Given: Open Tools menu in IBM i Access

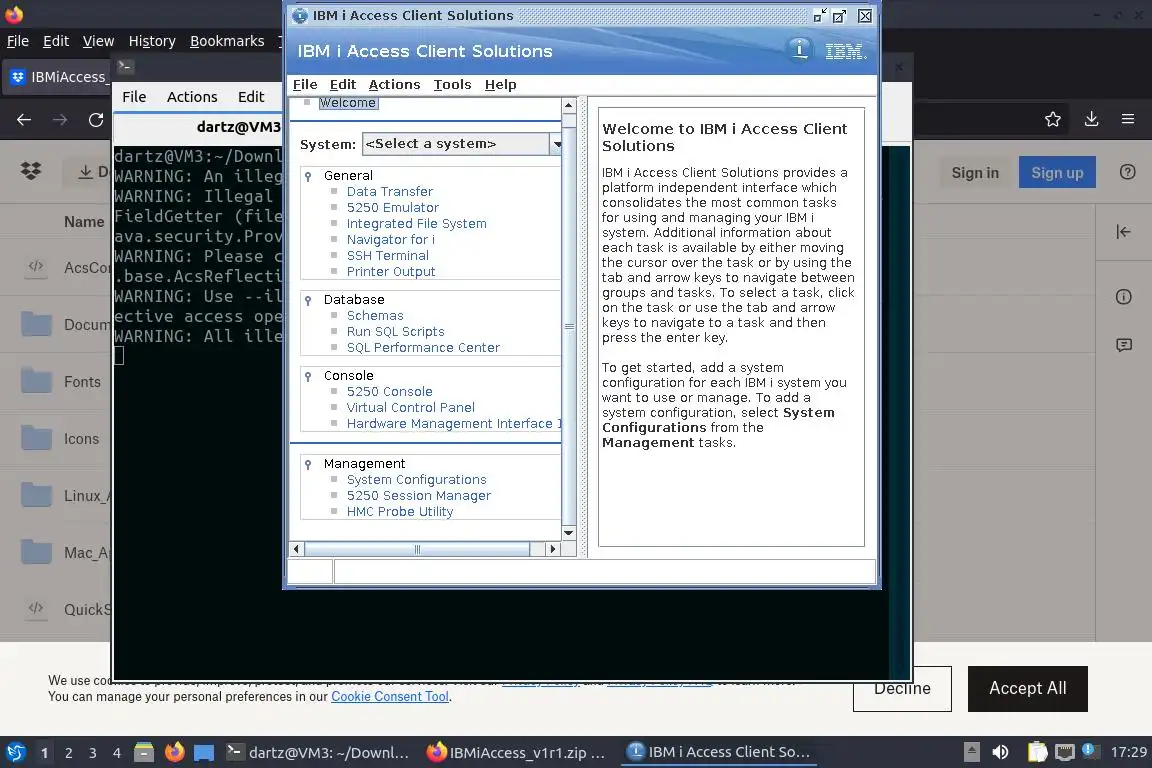Looking at the screenshot, I should coord(452,85).
